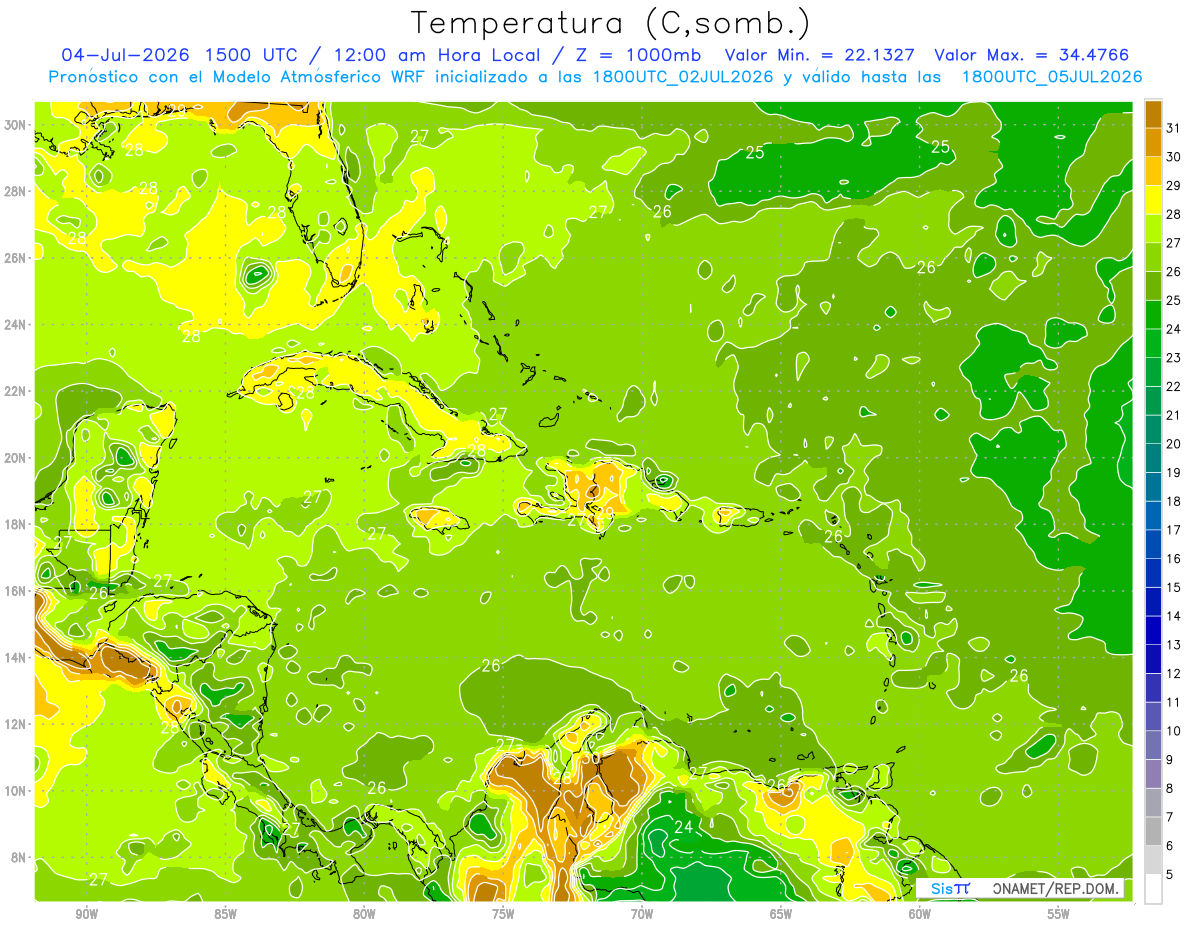The height and width of the screenshot is (927, 1200).
Task: Click the 28N latitude label
Action: click(15, 191)
